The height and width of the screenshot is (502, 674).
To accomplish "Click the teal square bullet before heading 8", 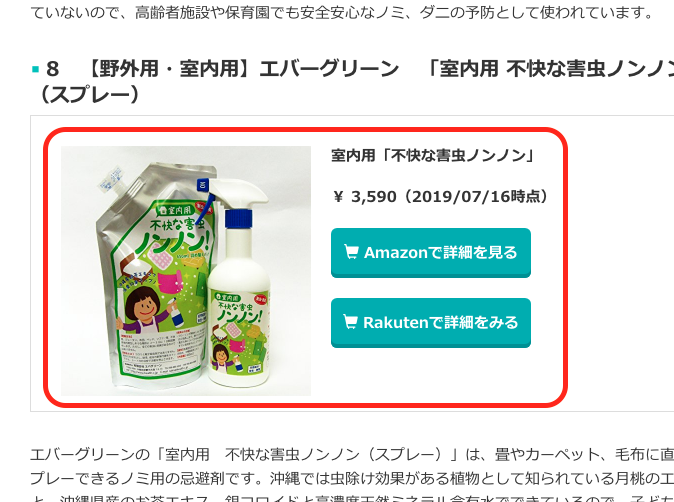I will [x=36, y=69].
